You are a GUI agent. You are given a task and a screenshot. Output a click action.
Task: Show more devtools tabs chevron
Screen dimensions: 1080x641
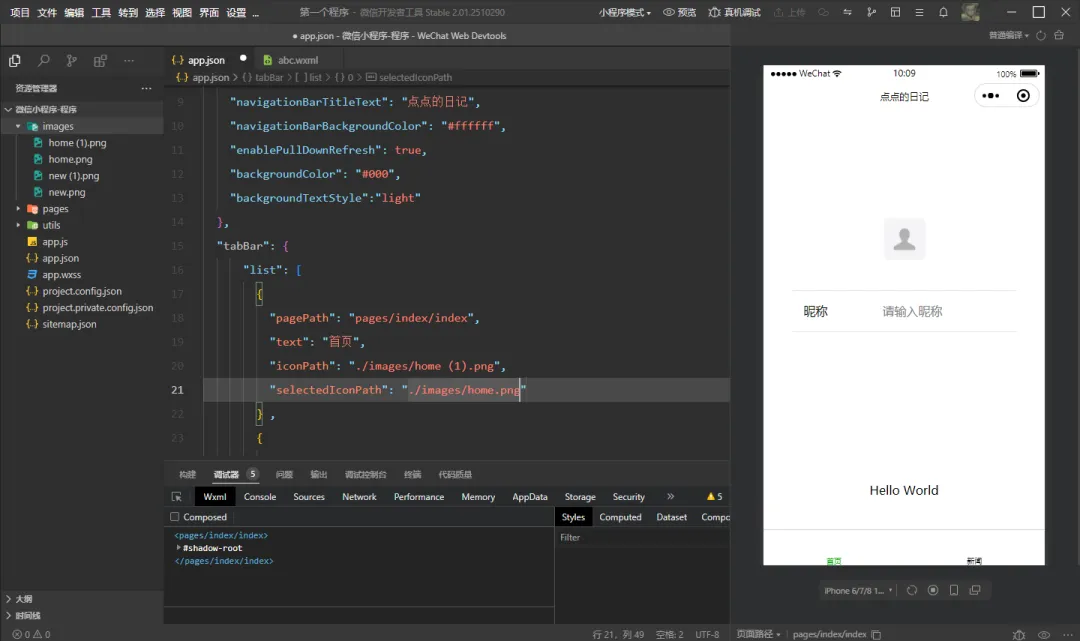pos(670,496)
